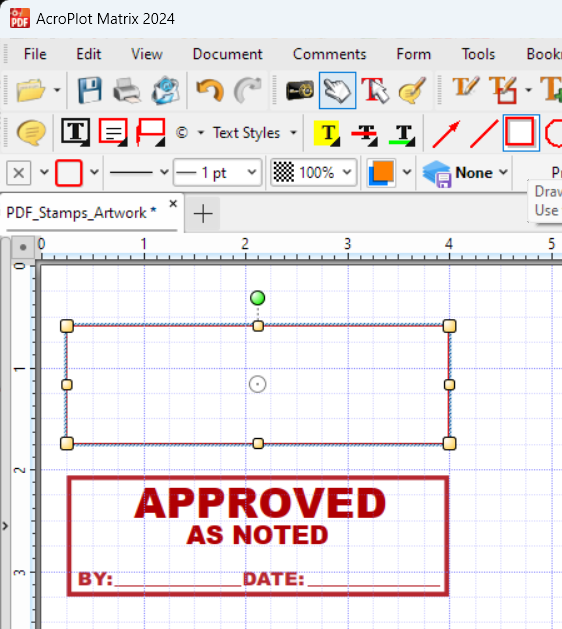Add a new tab with plus button
This screenshot has width=562, height=629.
click(203, 213)
